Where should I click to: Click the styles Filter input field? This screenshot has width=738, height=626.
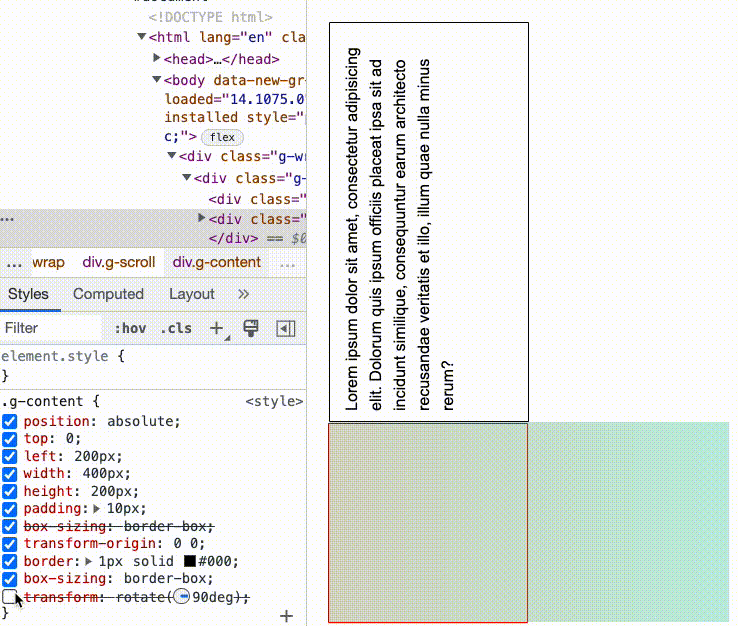point(51,328)
